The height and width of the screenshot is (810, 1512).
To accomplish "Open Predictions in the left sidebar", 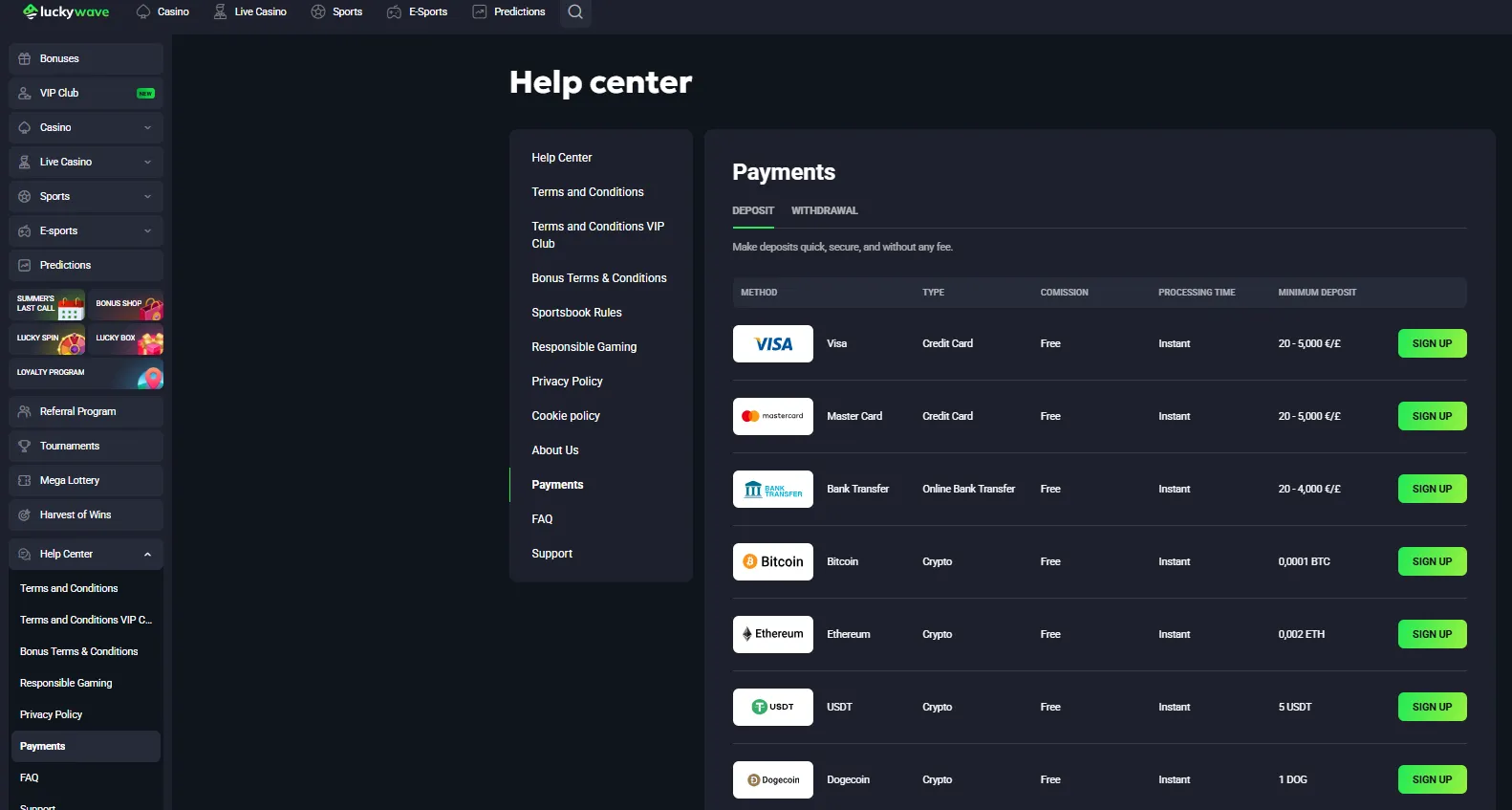I will pos(86,265).
